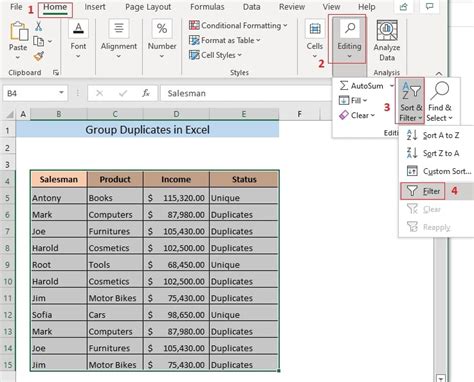Screen dimensions: 474x382
Task: Click the Home tab
Action: click(55, 7)
